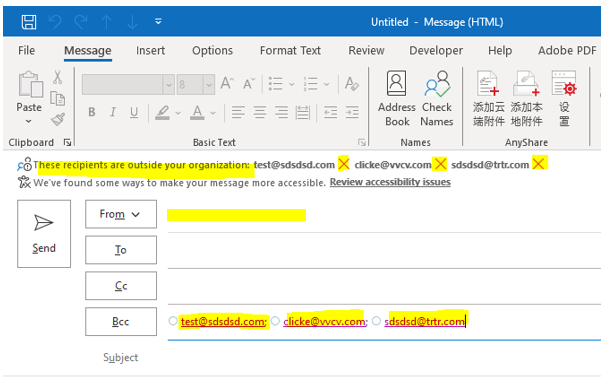
Task: Open AnyShare 设置 settings
Action: pyautogui.click(x=564, y=98)
